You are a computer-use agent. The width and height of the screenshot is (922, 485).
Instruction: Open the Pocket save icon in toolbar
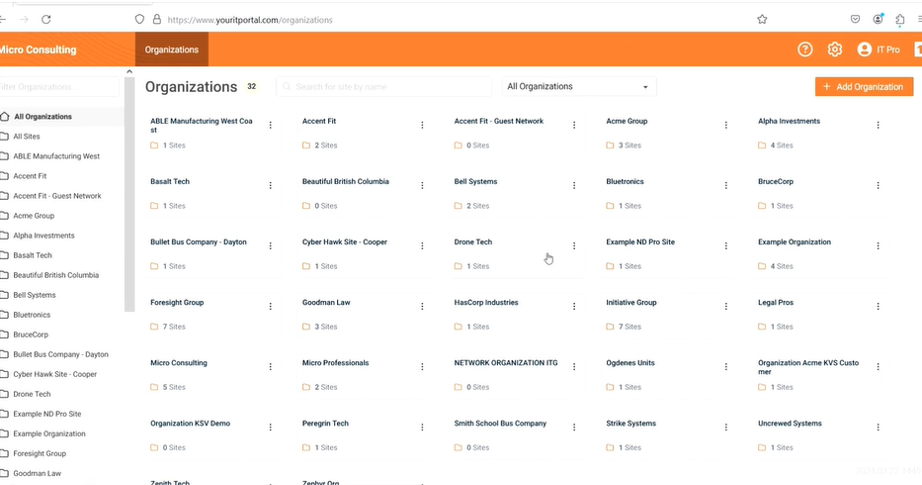coord(855,19)
